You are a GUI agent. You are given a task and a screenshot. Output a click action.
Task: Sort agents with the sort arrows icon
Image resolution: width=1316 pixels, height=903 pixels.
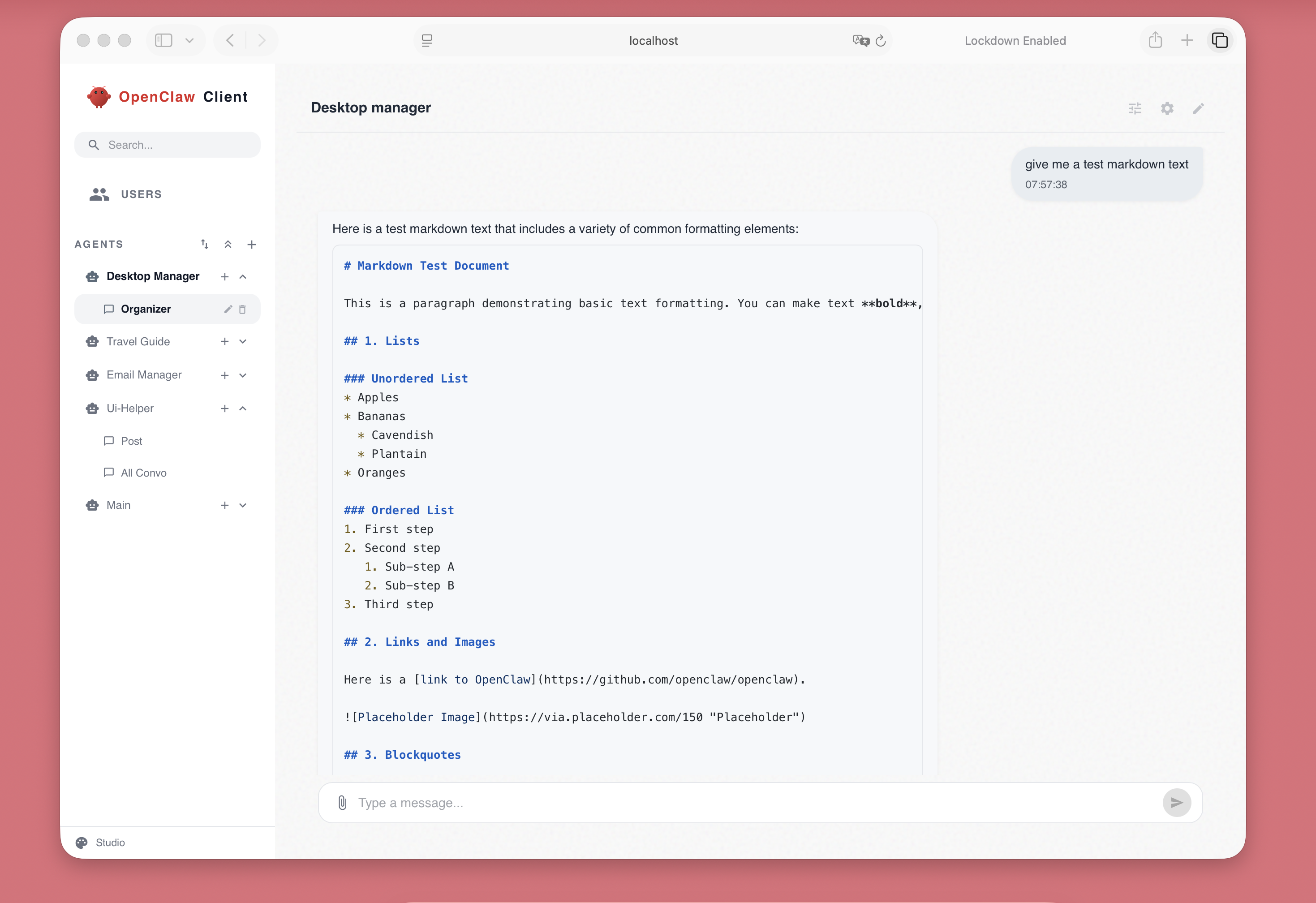coord(204,244)
